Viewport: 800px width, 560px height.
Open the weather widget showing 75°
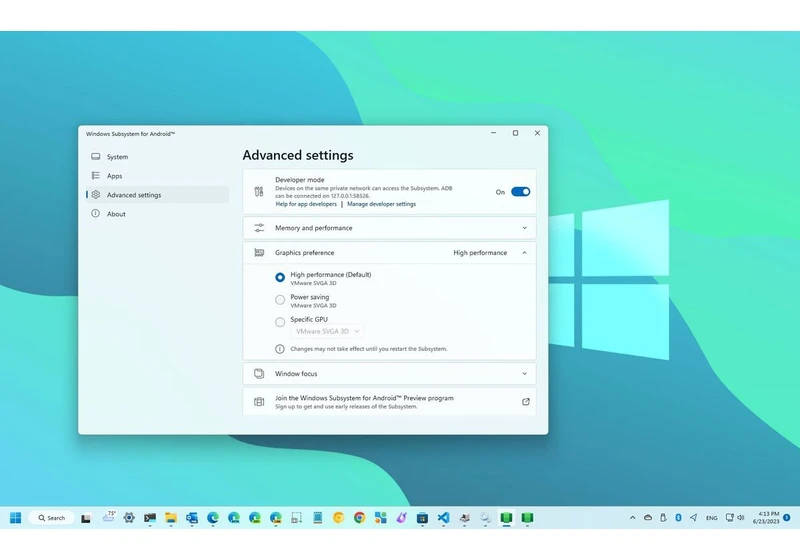[108, 517]
